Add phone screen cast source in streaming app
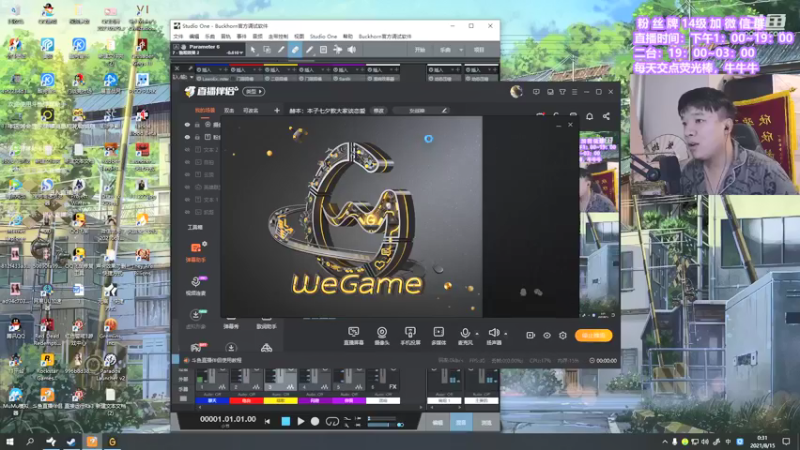 410,336
